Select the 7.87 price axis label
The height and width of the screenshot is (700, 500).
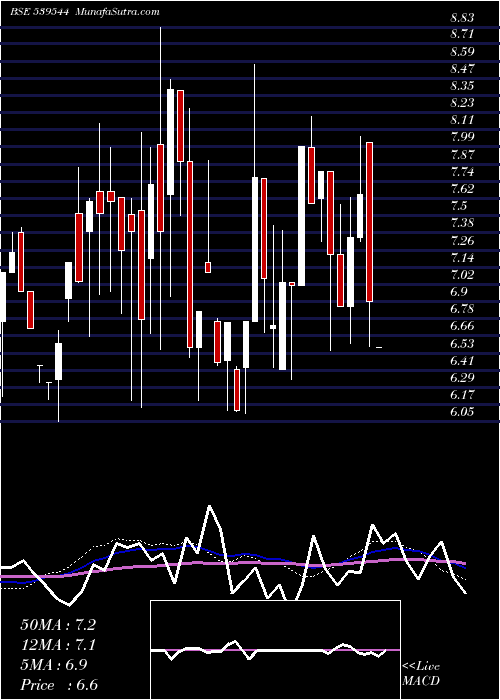(462, 154)
